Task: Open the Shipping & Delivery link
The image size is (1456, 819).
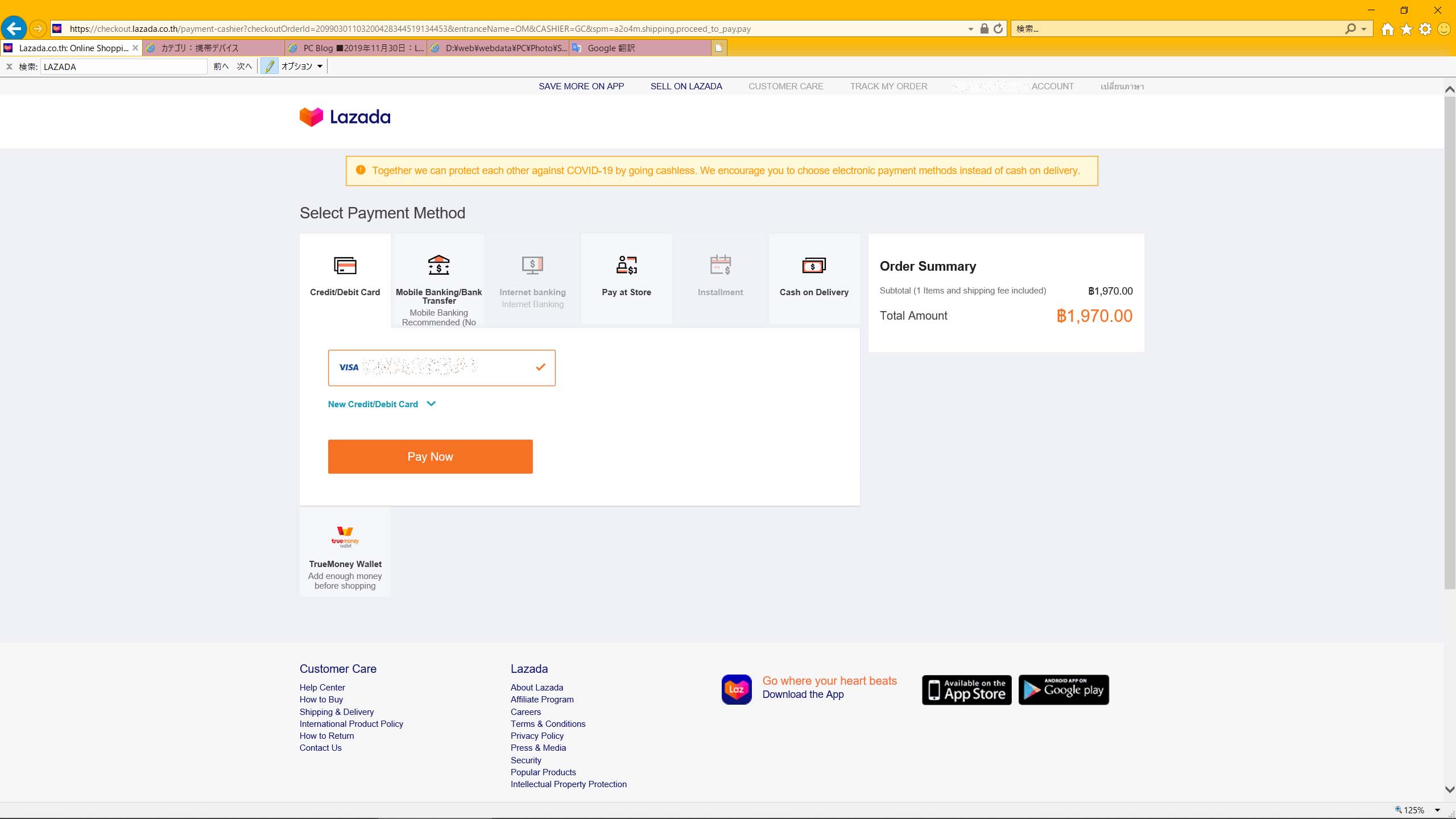Action: tap(337, 712)
